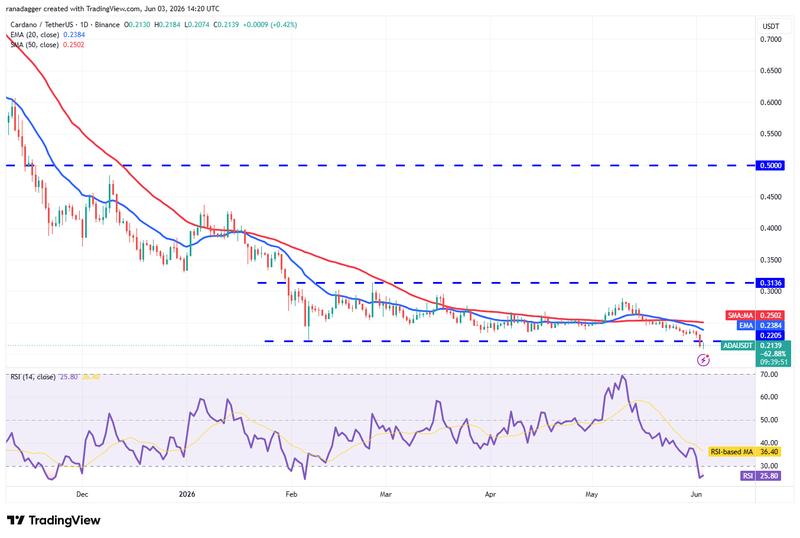Click the low value L0.2074

click(196, 25)
